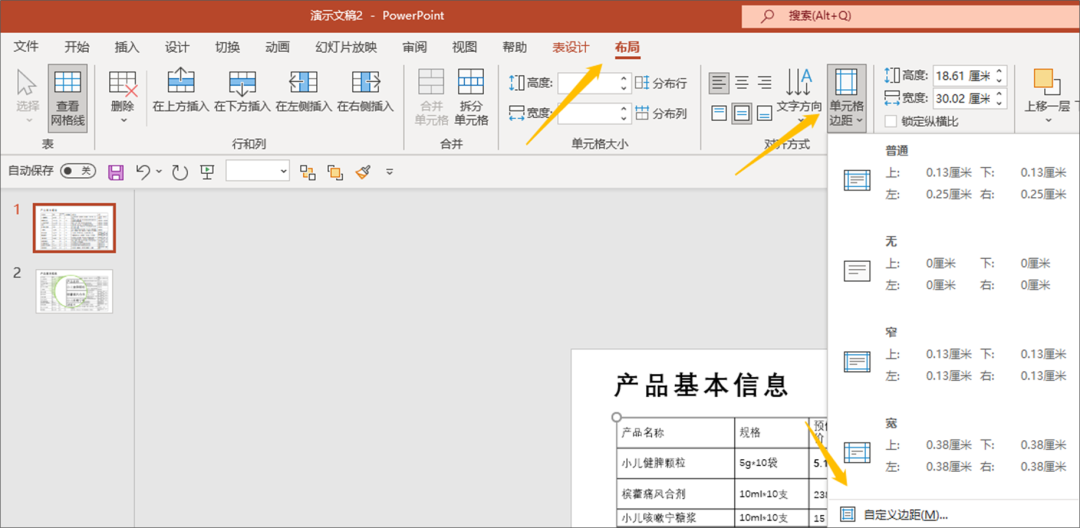Viewport: 1080px width, 528px height.
Task: Open the Delete (删除) table menu
Action: pyautogui.click(x=123, y=96)
